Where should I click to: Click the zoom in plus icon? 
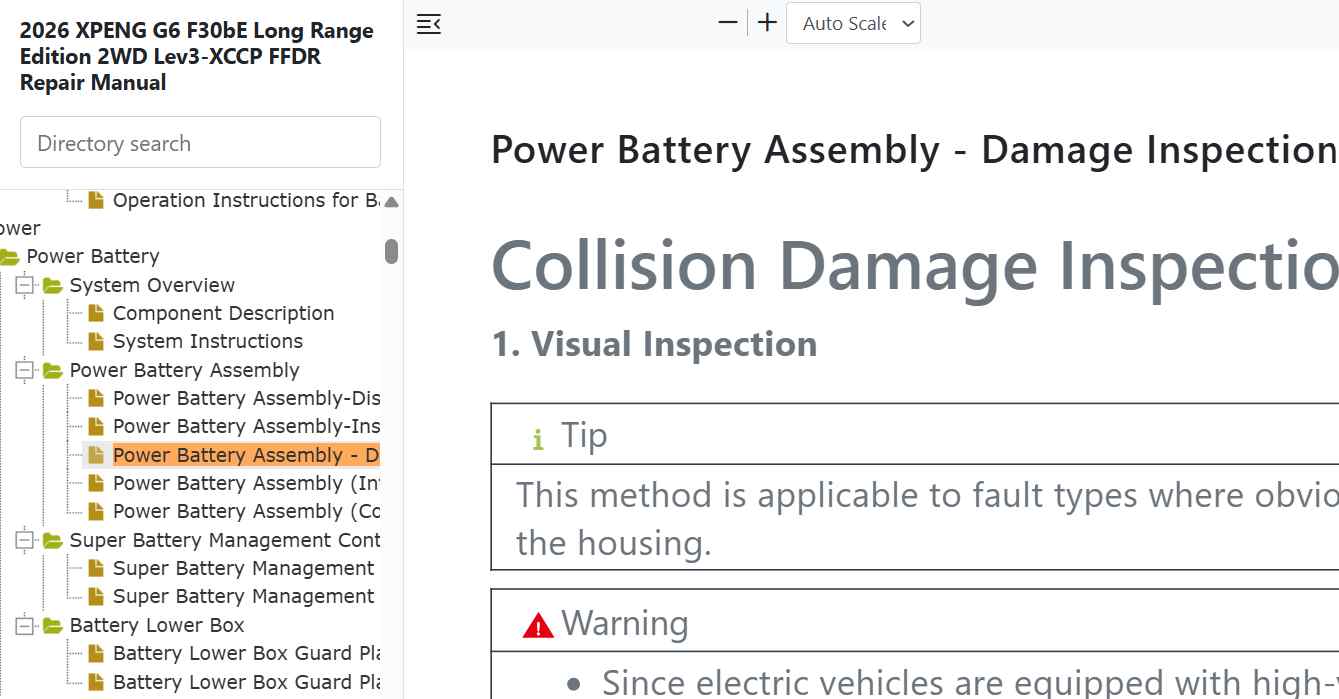(x=767, y=23)
